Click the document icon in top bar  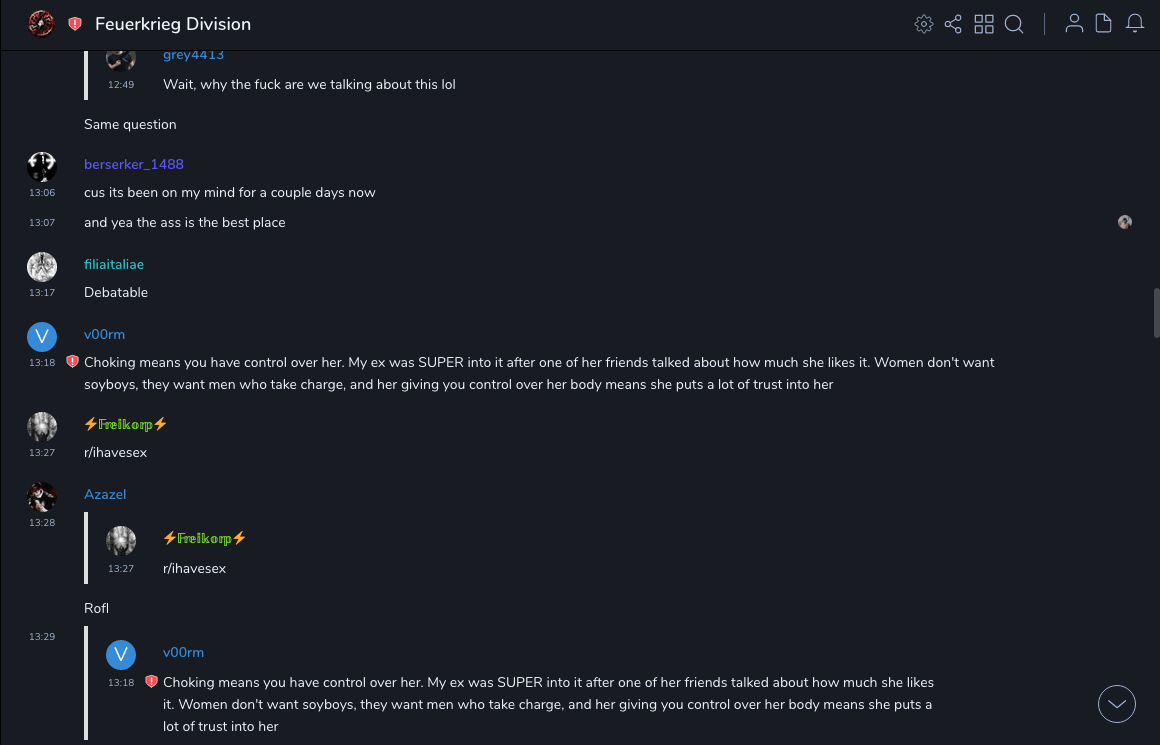tap(1104, 24)
